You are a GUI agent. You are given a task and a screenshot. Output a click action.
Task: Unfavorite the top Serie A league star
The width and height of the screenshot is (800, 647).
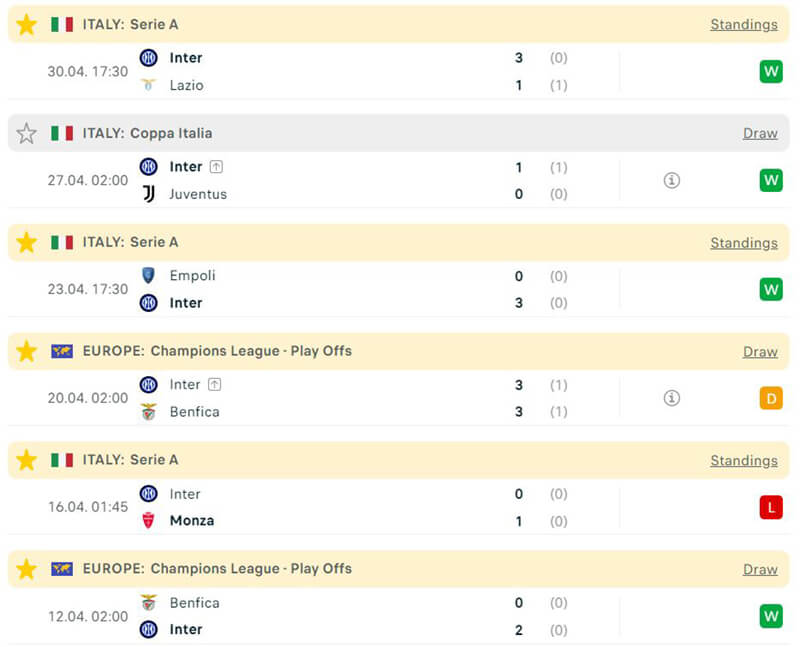point(26,24)
